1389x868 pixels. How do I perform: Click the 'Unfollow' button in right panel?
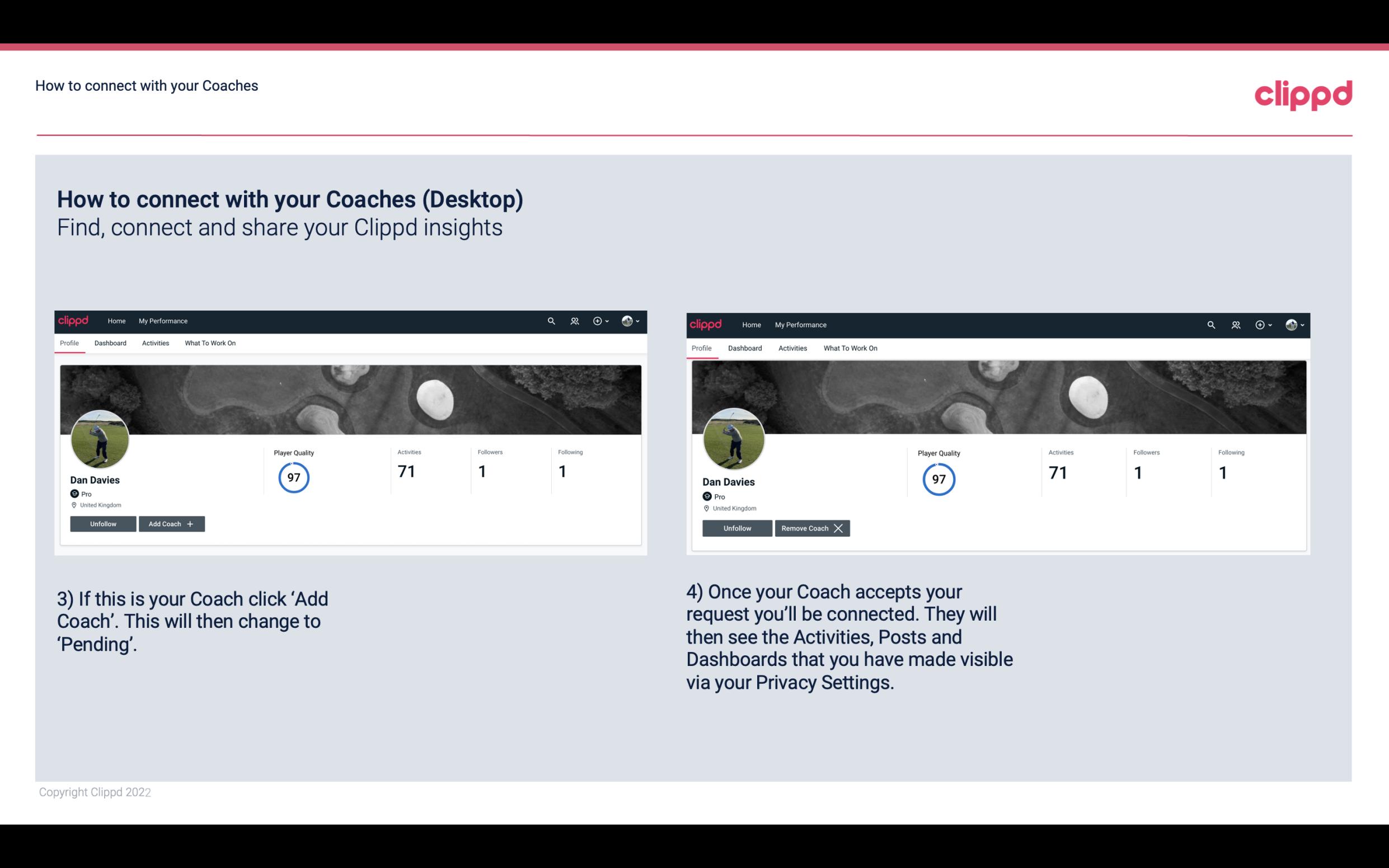coord(736,528)
